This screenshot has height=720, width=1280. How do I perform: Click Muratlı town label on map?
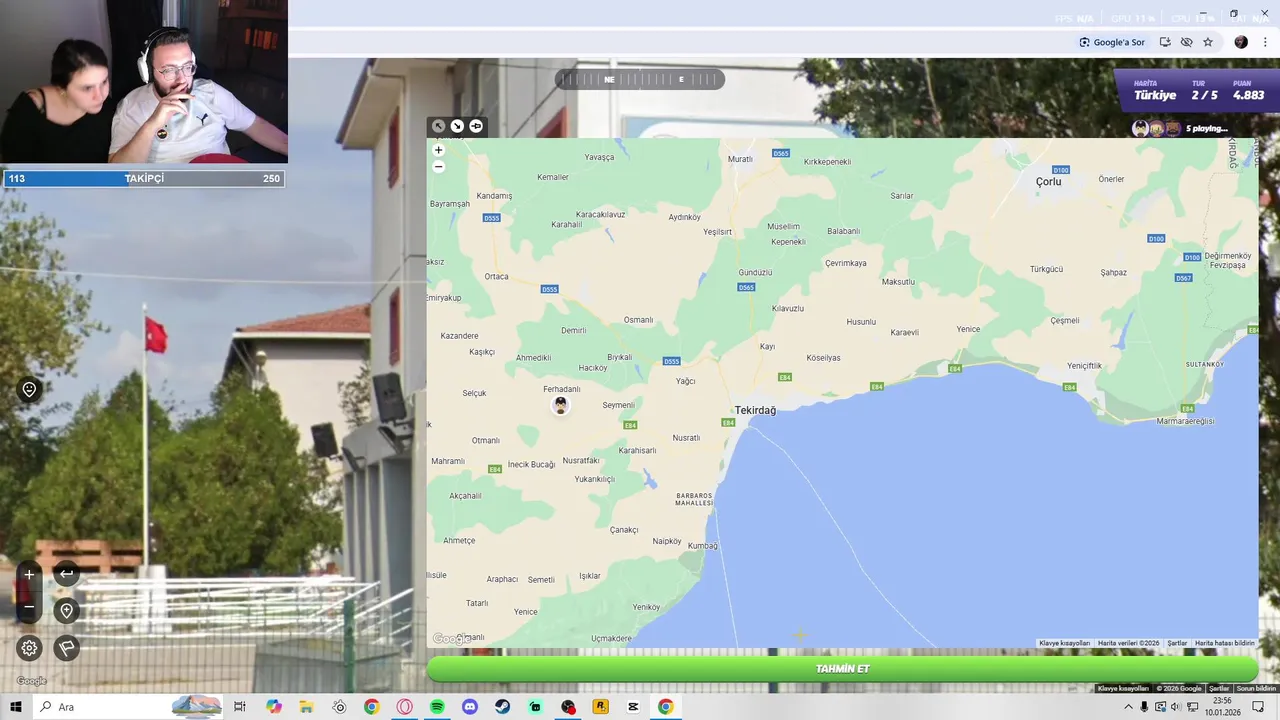tap(740, 159)
